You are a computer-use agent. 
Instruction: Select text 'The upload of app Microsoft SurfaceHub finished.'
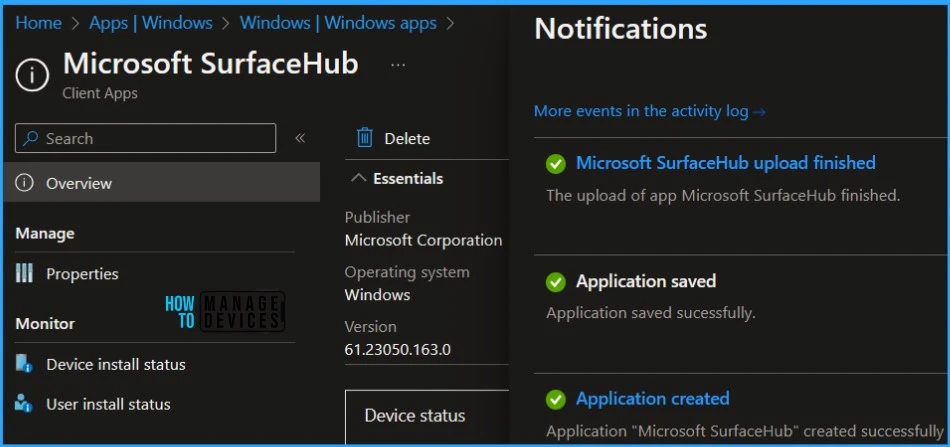[723, 195]
